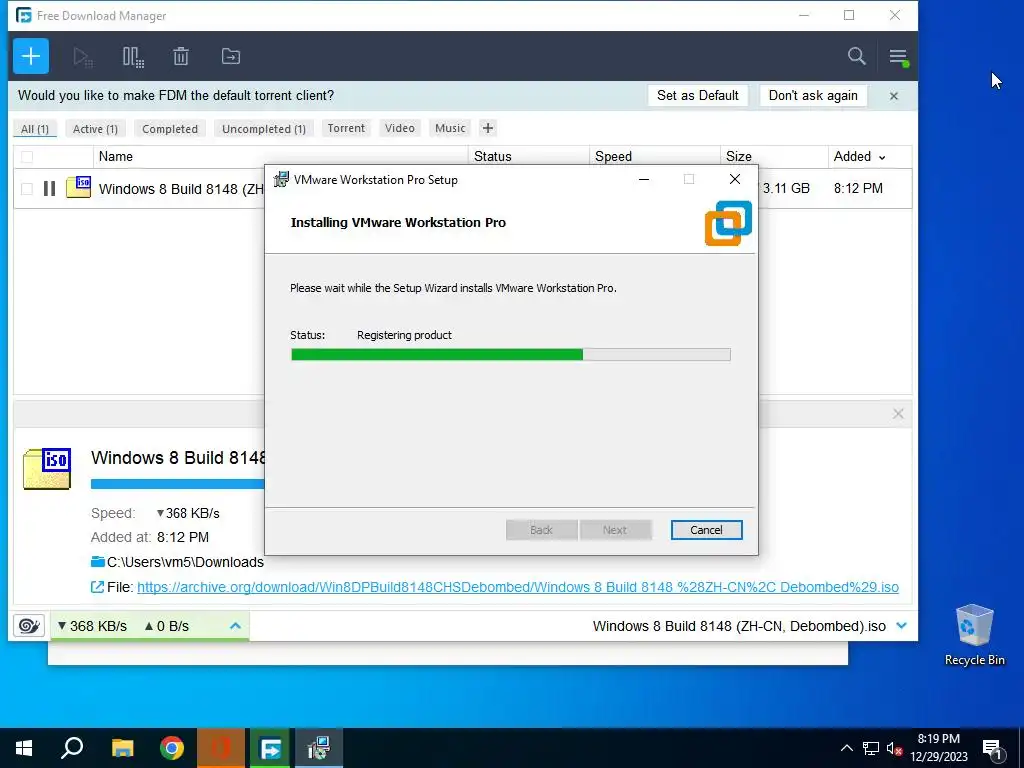Open taskbar search
This screenshot has height=768, width=1024.
tap(72, 748)
